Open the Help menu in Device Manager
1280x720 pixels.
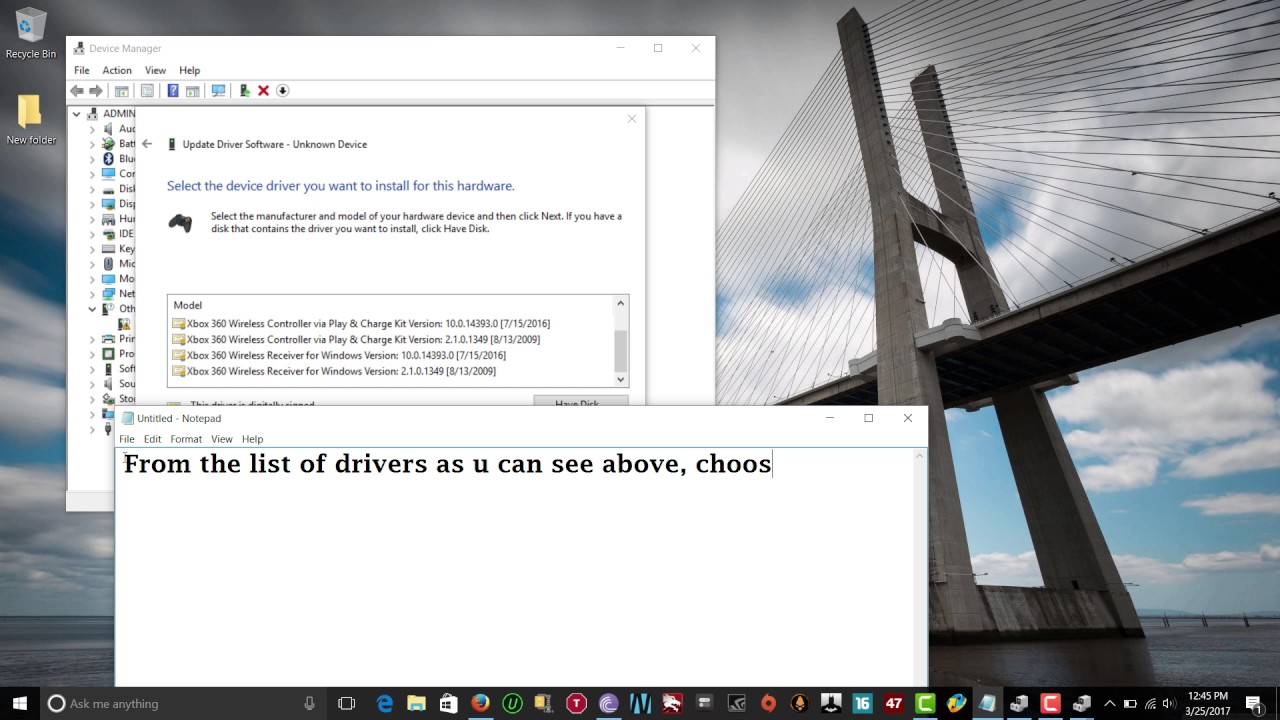point(190,70)
